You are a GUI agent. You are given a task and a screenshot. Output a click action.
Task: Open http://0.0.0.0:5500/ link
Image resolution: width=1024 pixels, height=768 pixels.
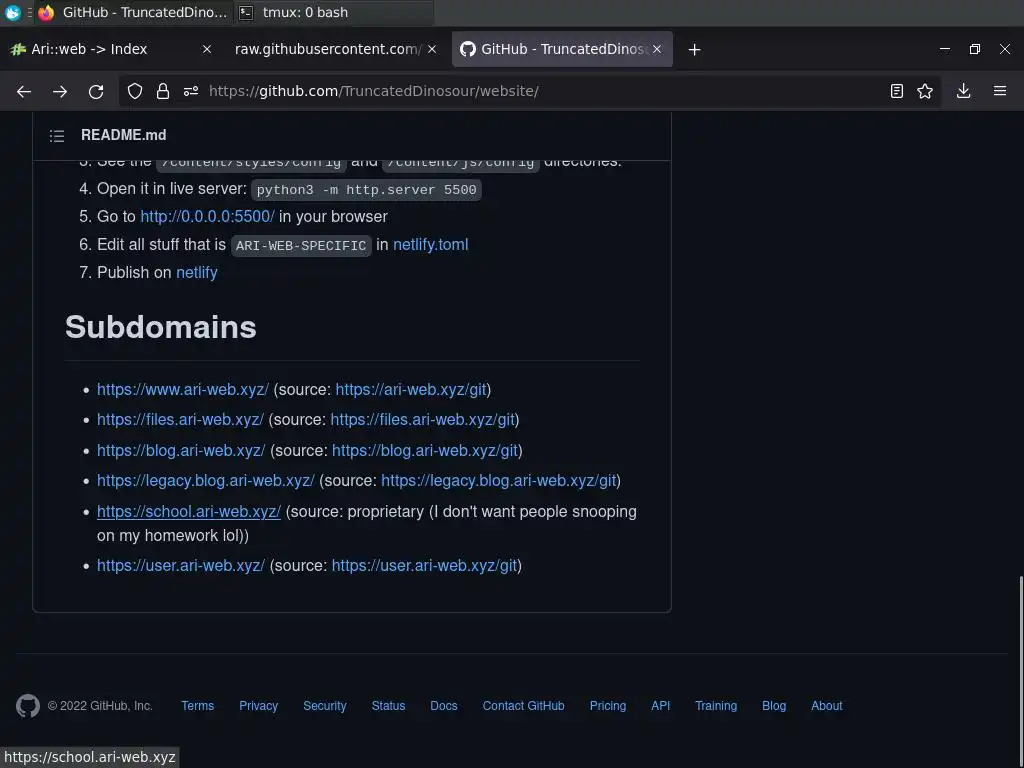coord(207,217)
